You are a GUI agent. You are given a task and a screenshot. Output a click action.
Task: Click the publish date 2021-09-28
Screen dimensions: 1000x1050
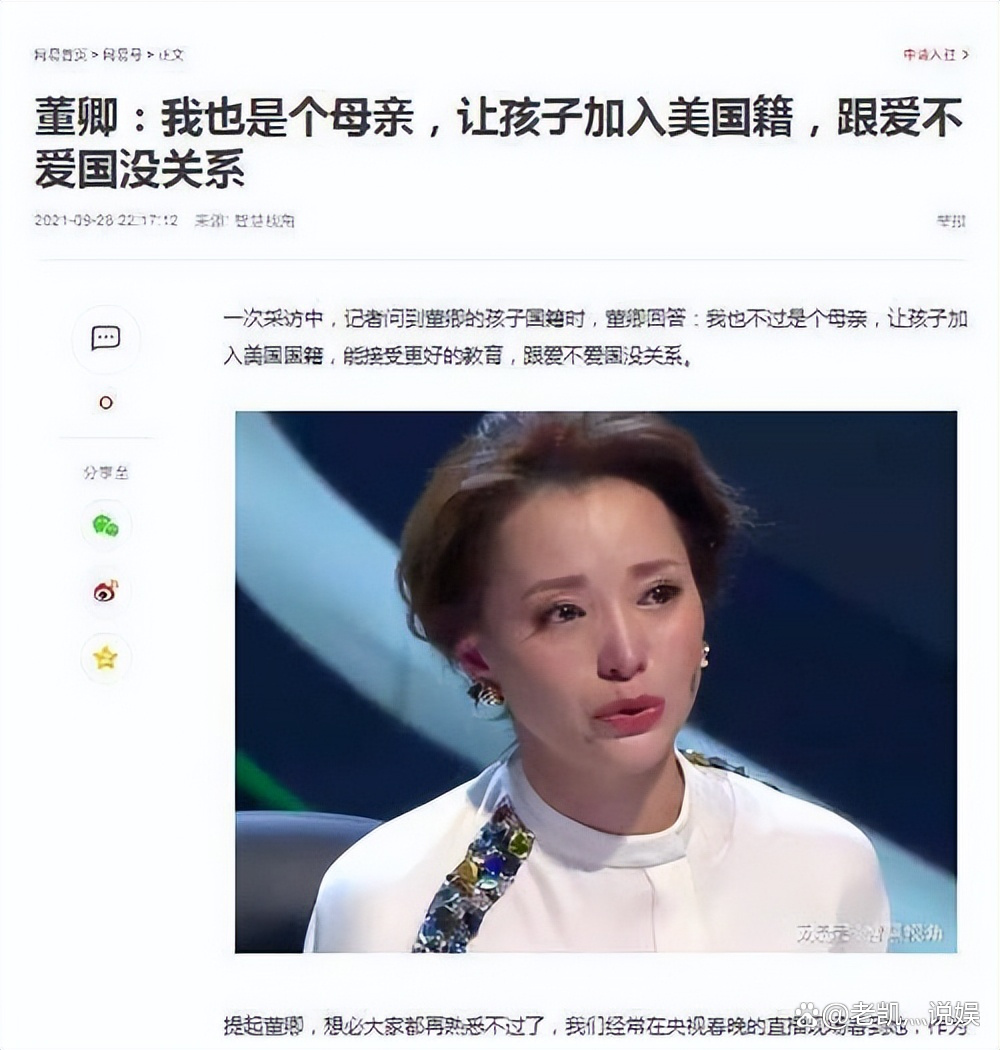74,220
